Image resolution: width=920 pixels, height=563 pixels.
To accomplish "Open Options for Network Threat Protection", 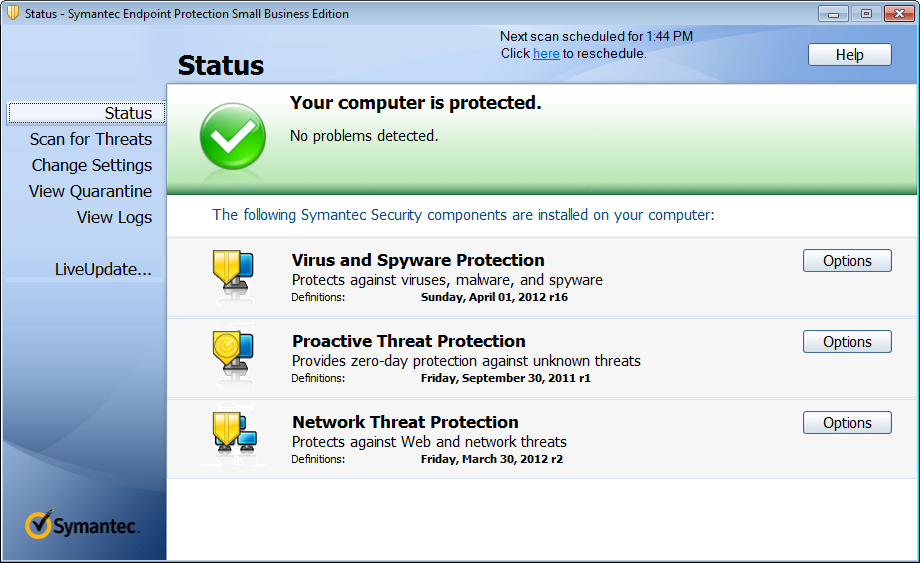I will [x=847, y=423].
